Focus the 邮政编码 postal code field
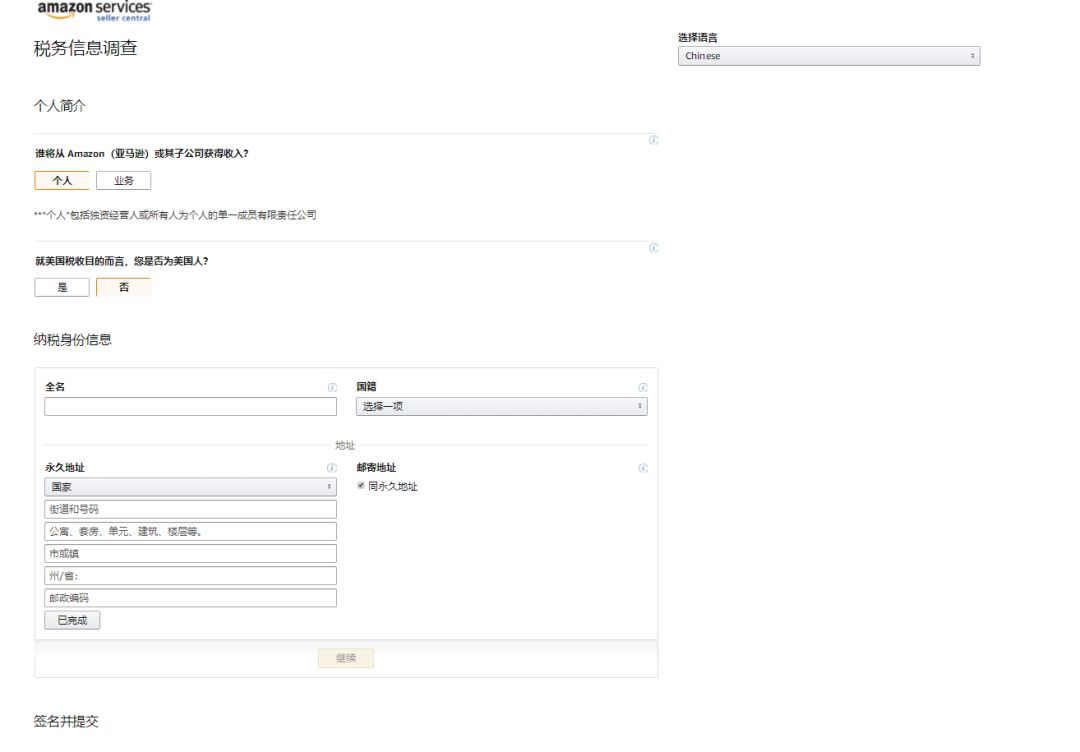Screen dimensions: 1080x752 (190, 598)
